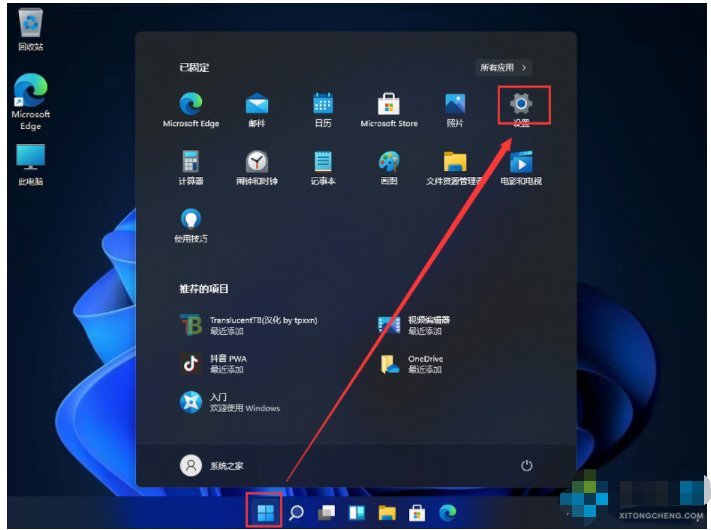Open TranslucentTB recommended item
The width and height of the screenshot is (711, 530).
pos(248,325)
